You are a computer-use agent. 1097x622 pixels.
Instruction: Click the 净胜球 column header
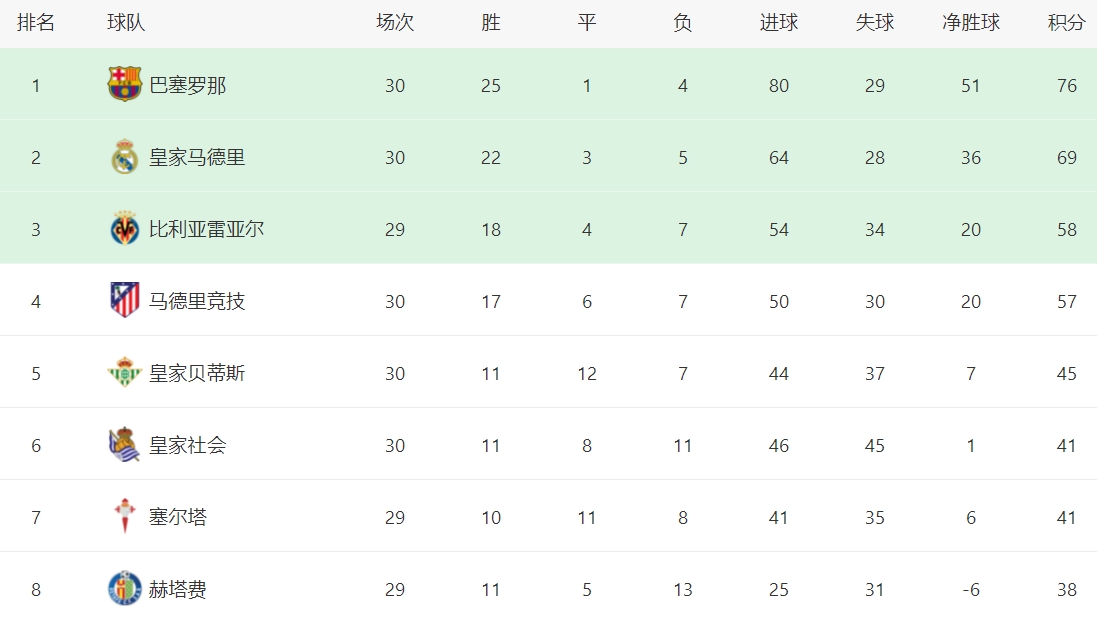tap(970, 23)
